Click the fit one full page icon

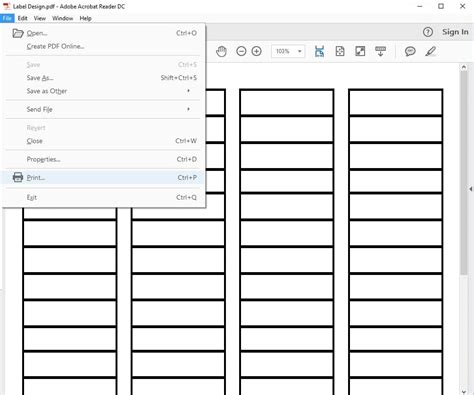click(x=340, y=51)
